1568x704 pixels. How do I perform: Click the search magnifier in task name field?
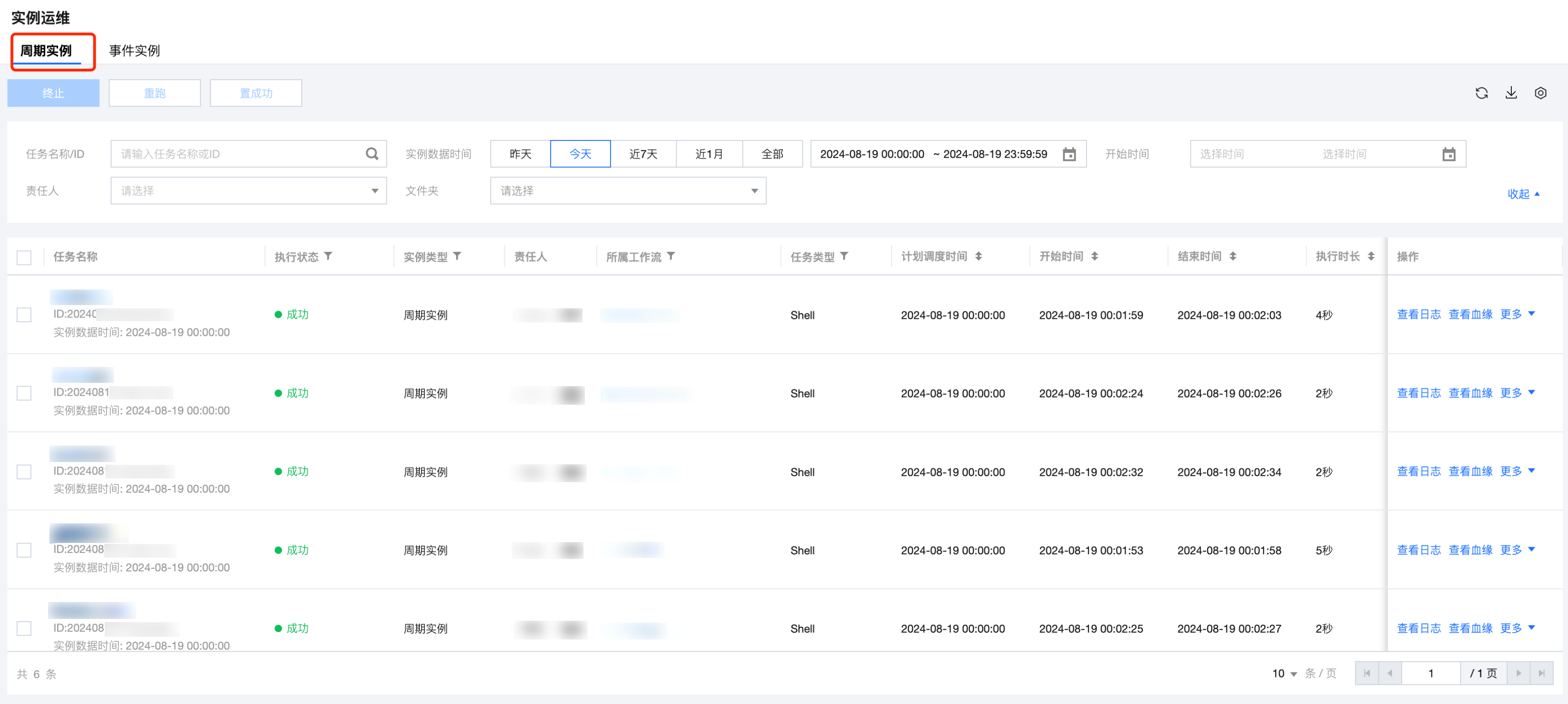click(x=372, y=154)
